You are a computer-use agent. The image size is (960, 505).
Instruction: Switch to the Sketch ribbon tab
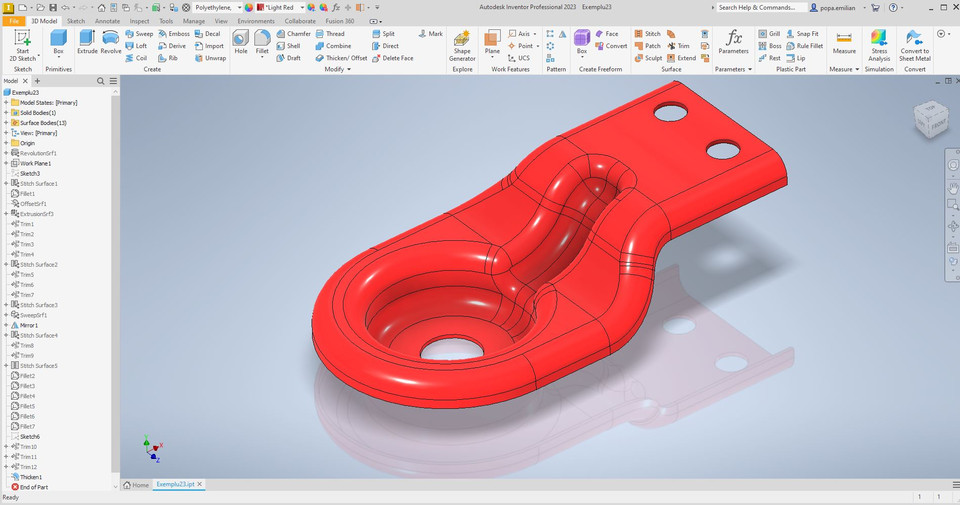[x=76, y=21]
